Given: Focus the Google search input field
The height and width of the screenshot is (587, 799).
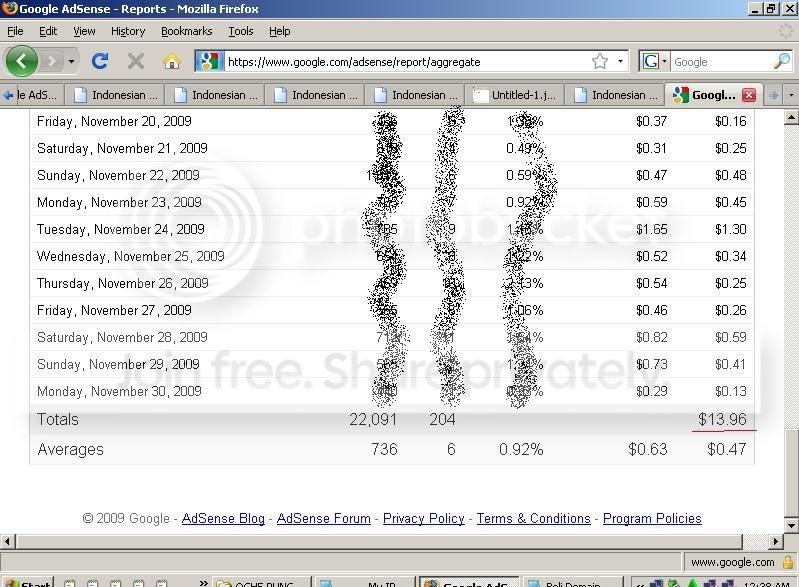Looking at the screenshot, I should [721, 62].
